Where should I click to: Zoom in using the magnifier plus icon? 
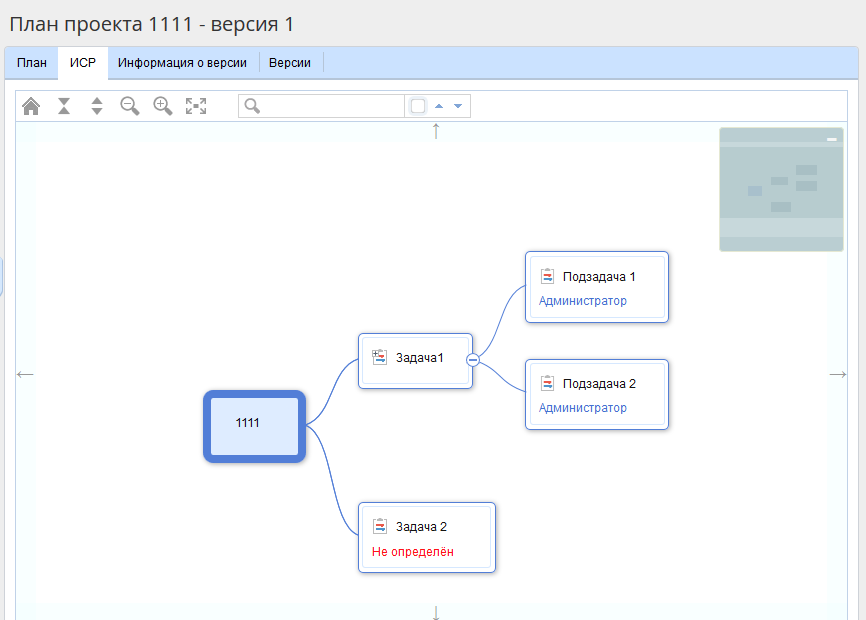pyautogui.click(x=163, y=106)
